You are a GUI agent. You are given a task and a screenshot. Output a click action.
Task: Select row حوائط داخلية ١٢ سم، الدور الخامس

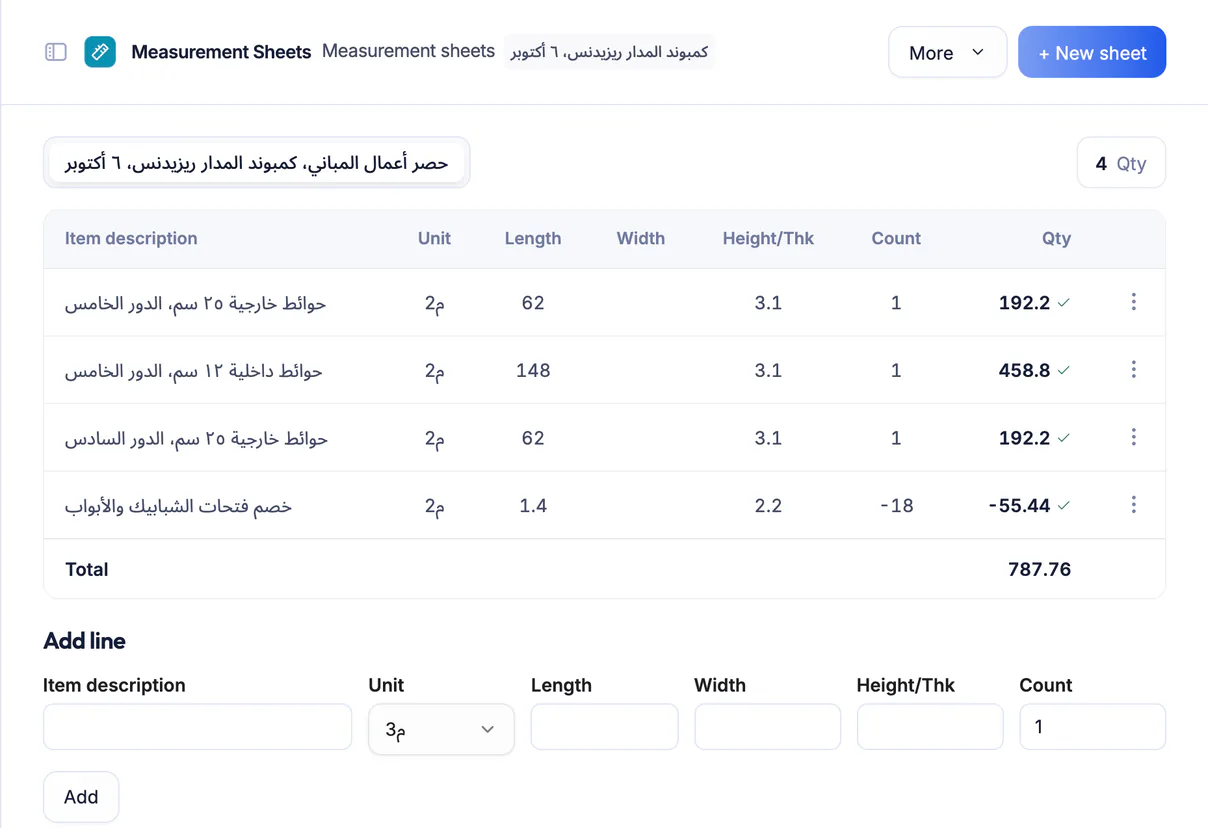(x=604, y=370)
